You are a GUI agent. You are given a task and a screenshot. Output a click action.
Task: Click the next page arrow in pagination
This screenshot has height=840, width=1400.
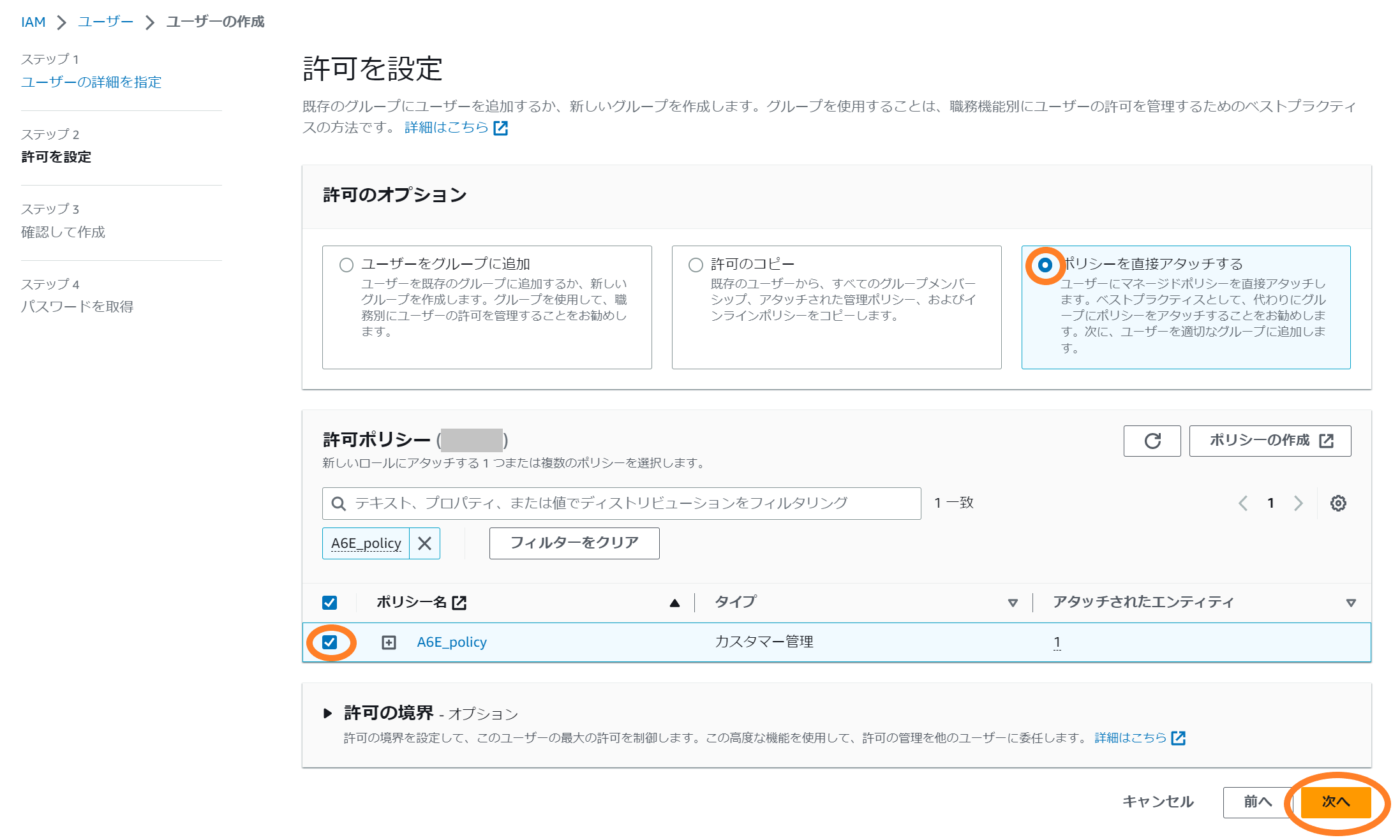pyautogui.click(x=1299, y=503)
